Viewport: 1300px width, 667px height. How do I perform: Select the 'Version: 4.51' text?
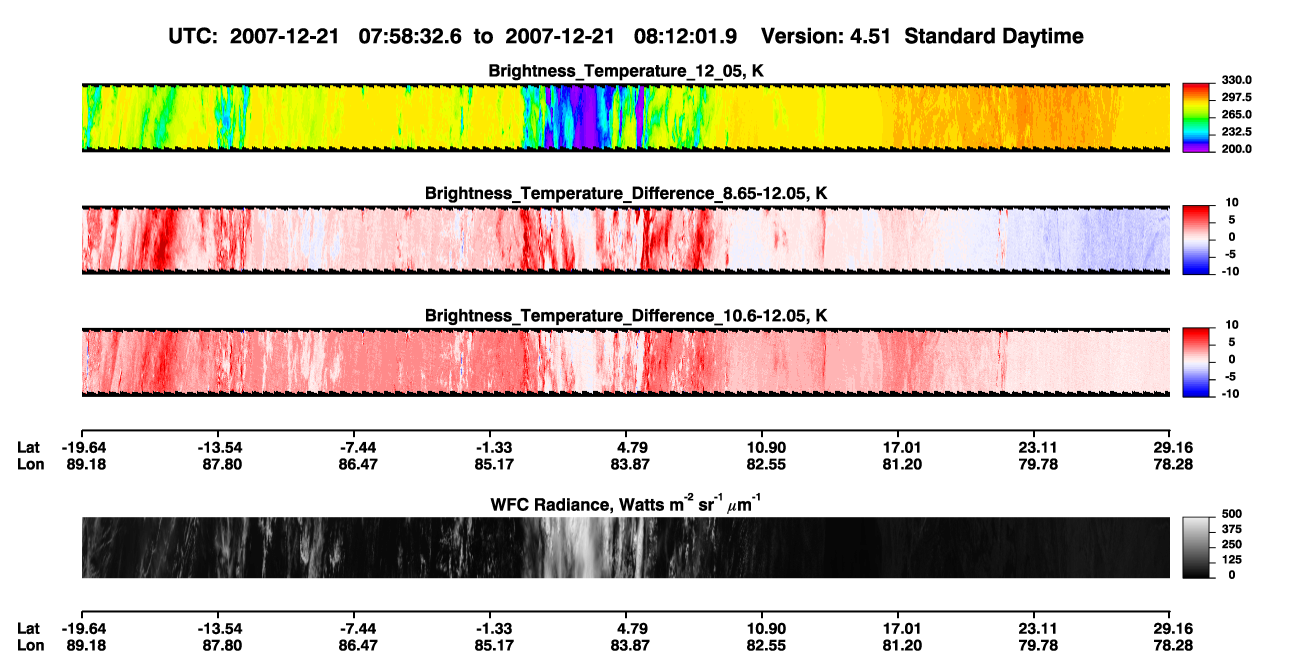[827, 36]
